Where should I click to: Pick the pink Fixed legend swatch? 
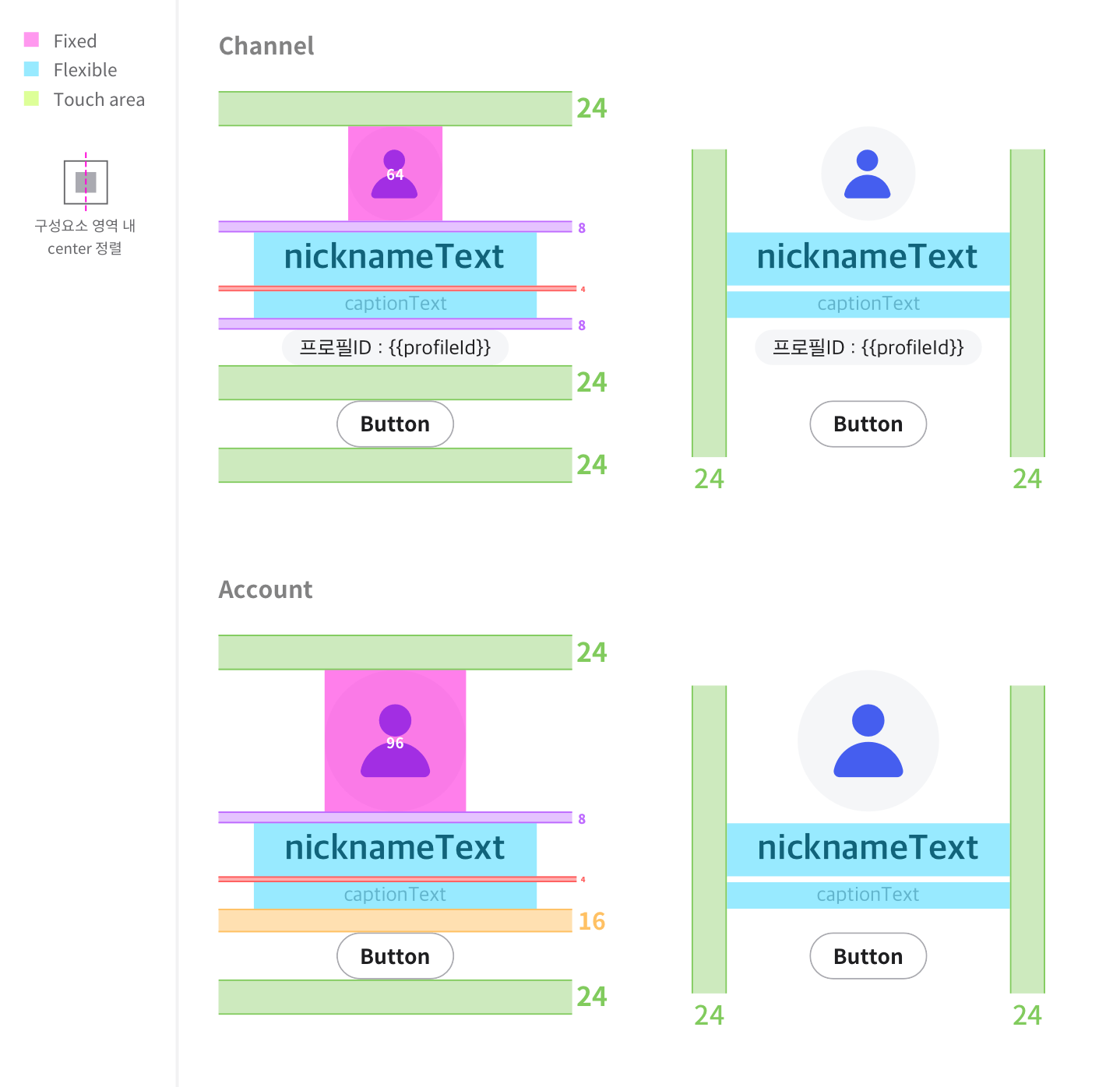coord(31,40)
